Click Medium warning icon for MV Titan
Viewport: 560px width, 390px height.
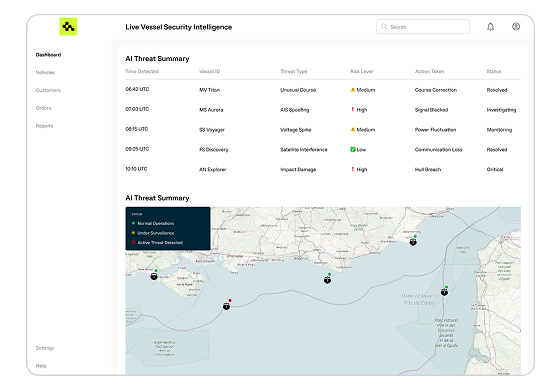[353, 90]
